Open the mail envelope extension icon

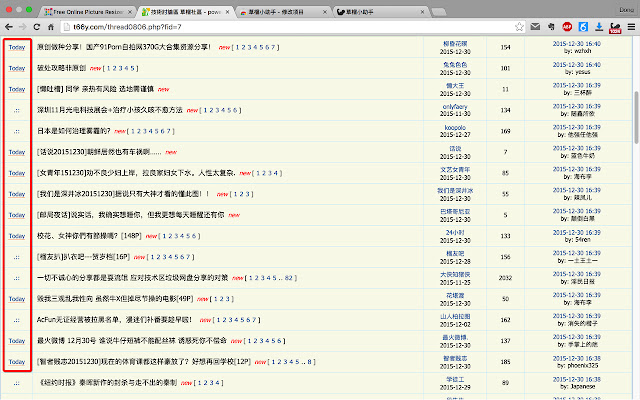click(535, 27)
